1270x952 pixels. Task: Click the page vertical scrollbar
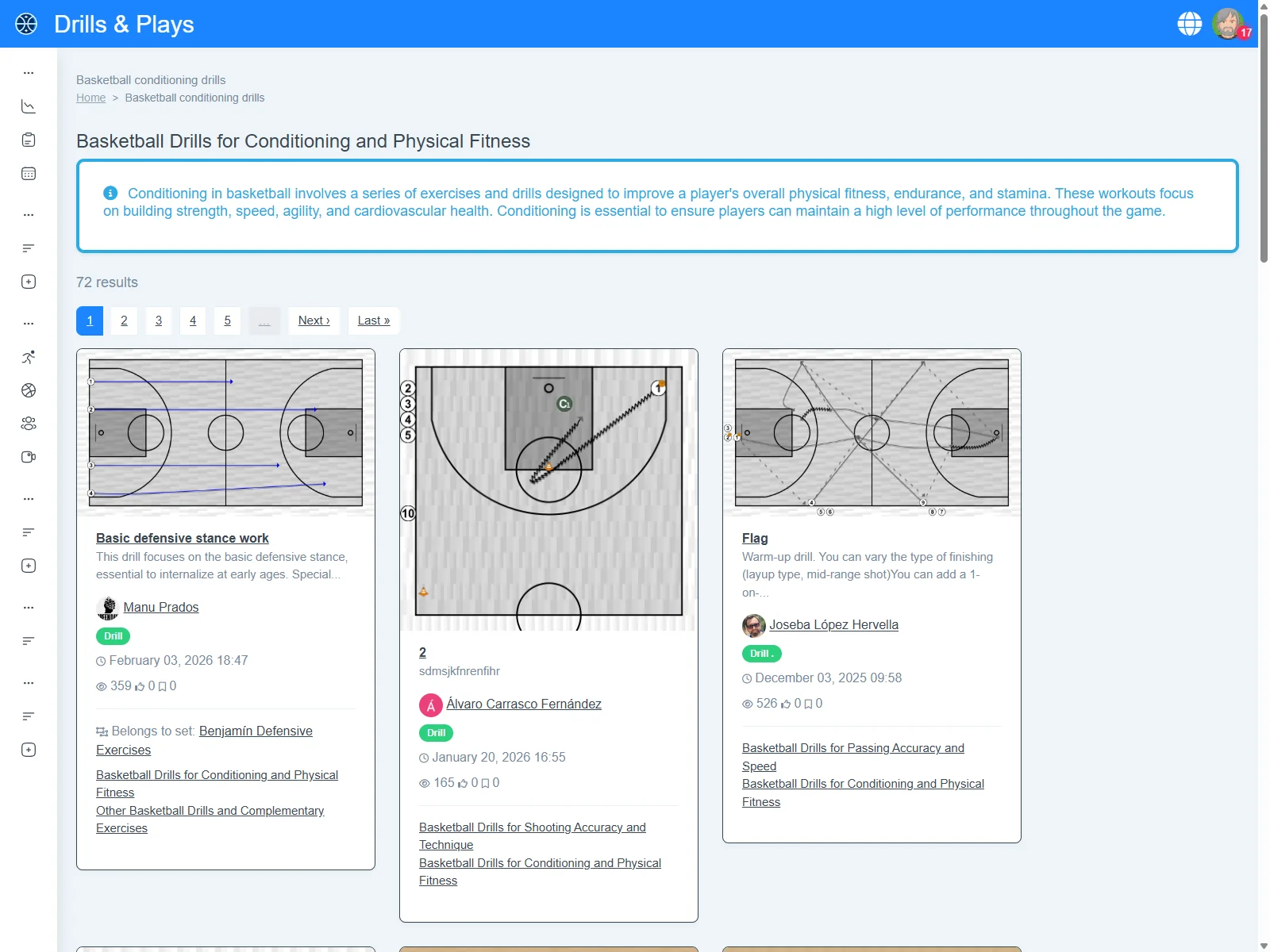point(1264,135)
